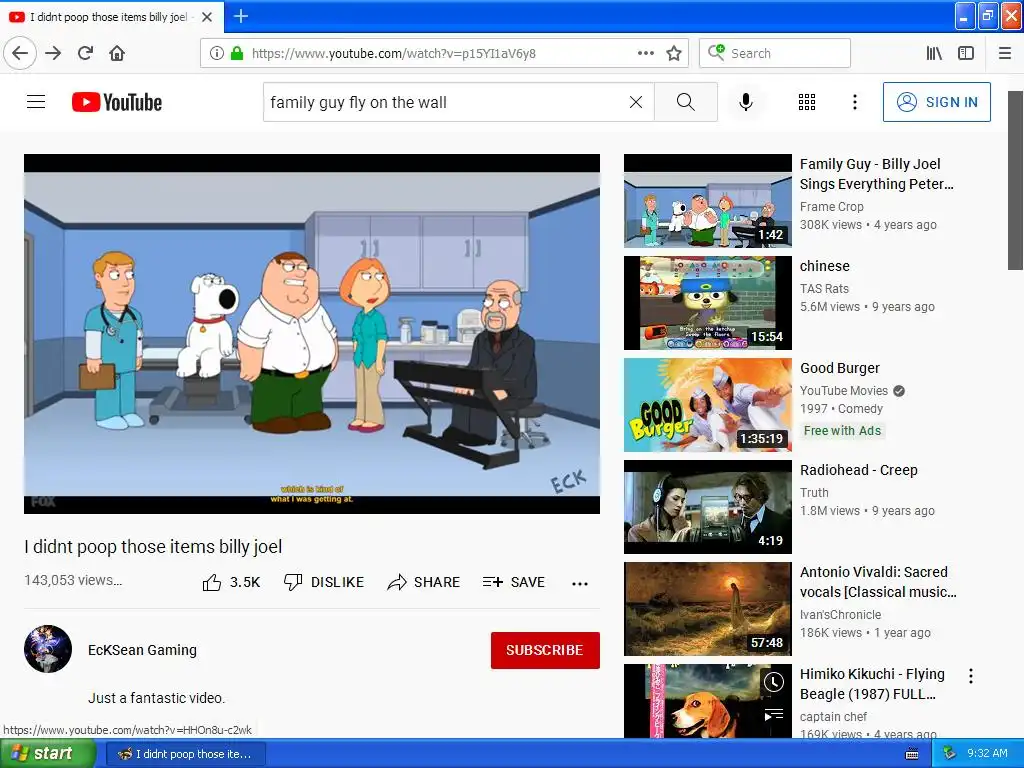
Task: Click the green padlock security icon
Action: tap(237, 54)
